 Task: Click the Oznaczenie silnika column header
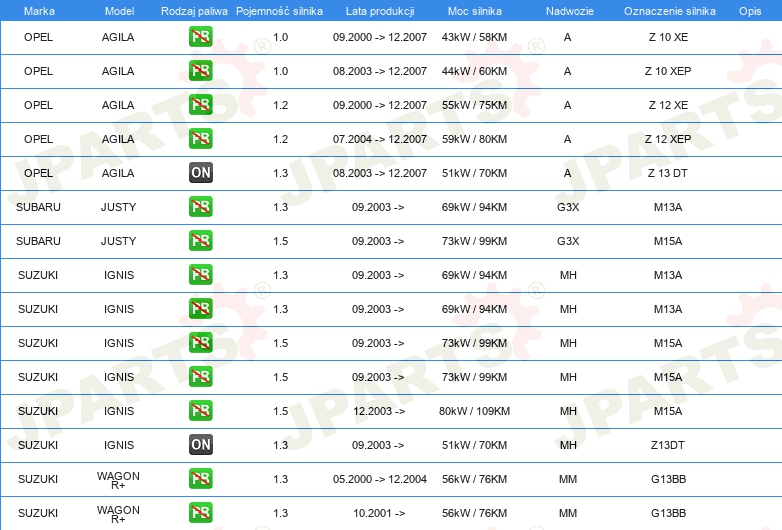point(670,11)
